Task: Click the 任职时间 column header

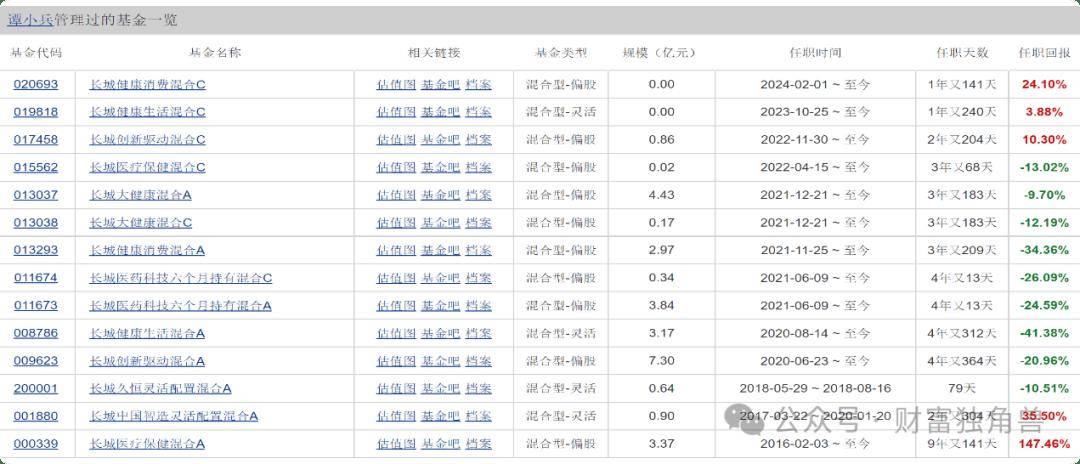Action: tap(816, 53)
